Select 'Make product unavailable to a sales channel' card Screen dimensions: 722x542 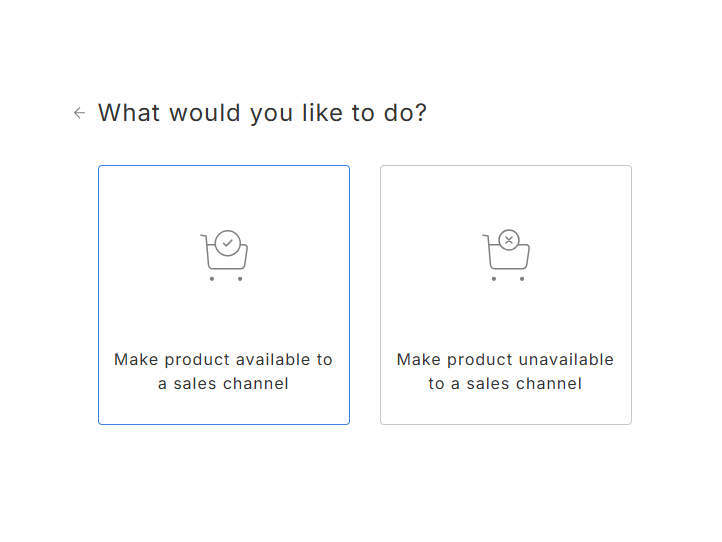[x=506, y=295]
